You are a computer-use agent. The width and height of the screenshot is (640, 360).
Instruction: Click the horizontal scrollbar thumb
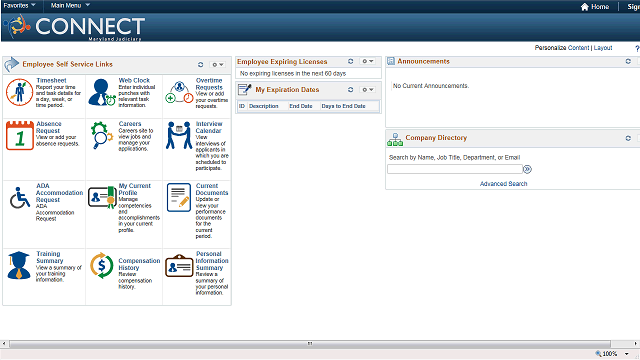310,344
